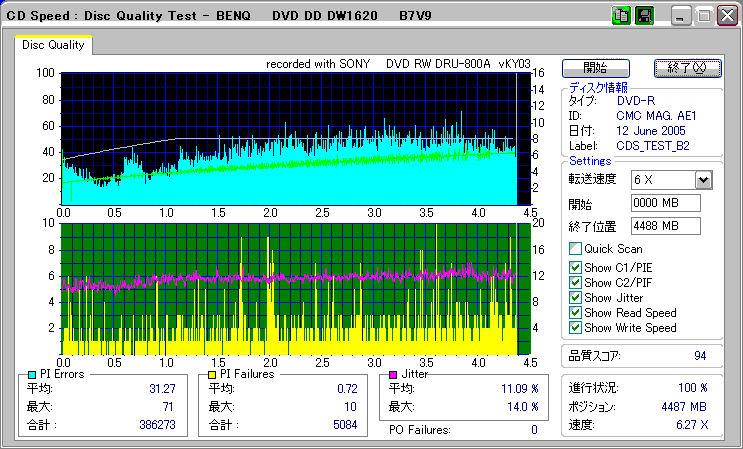Open the 転送速度 speed dropdown

pyautogui.click(x=703, y=180)
